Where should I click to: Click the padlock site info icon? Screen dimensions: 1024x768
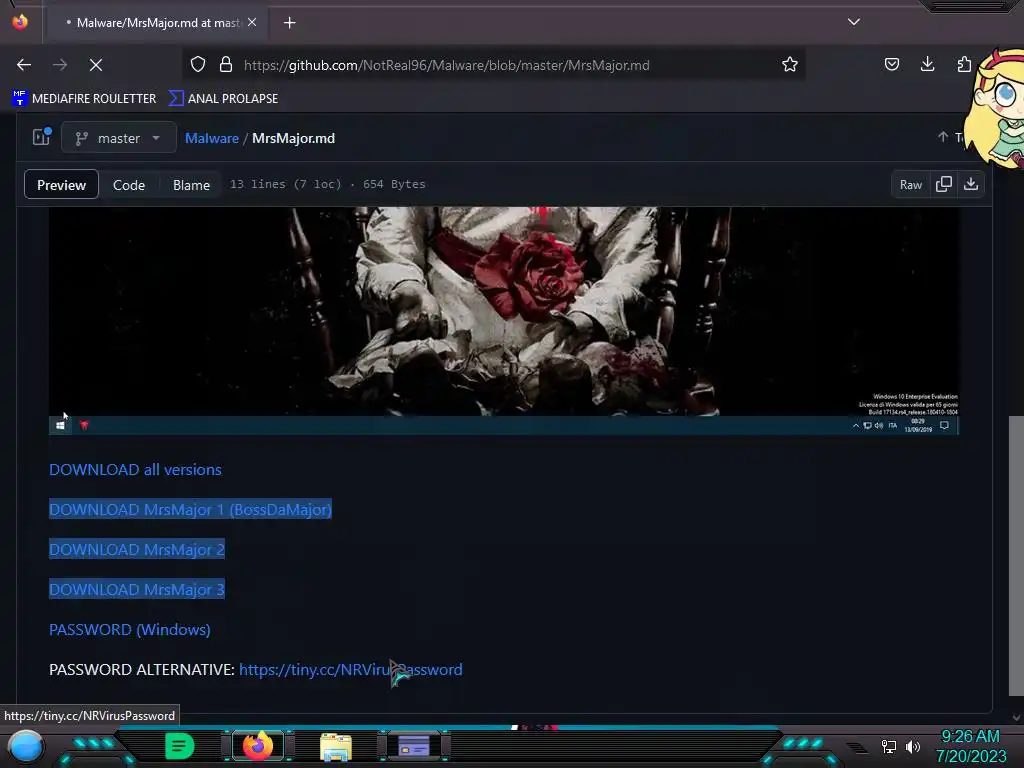tap(226, 65)
